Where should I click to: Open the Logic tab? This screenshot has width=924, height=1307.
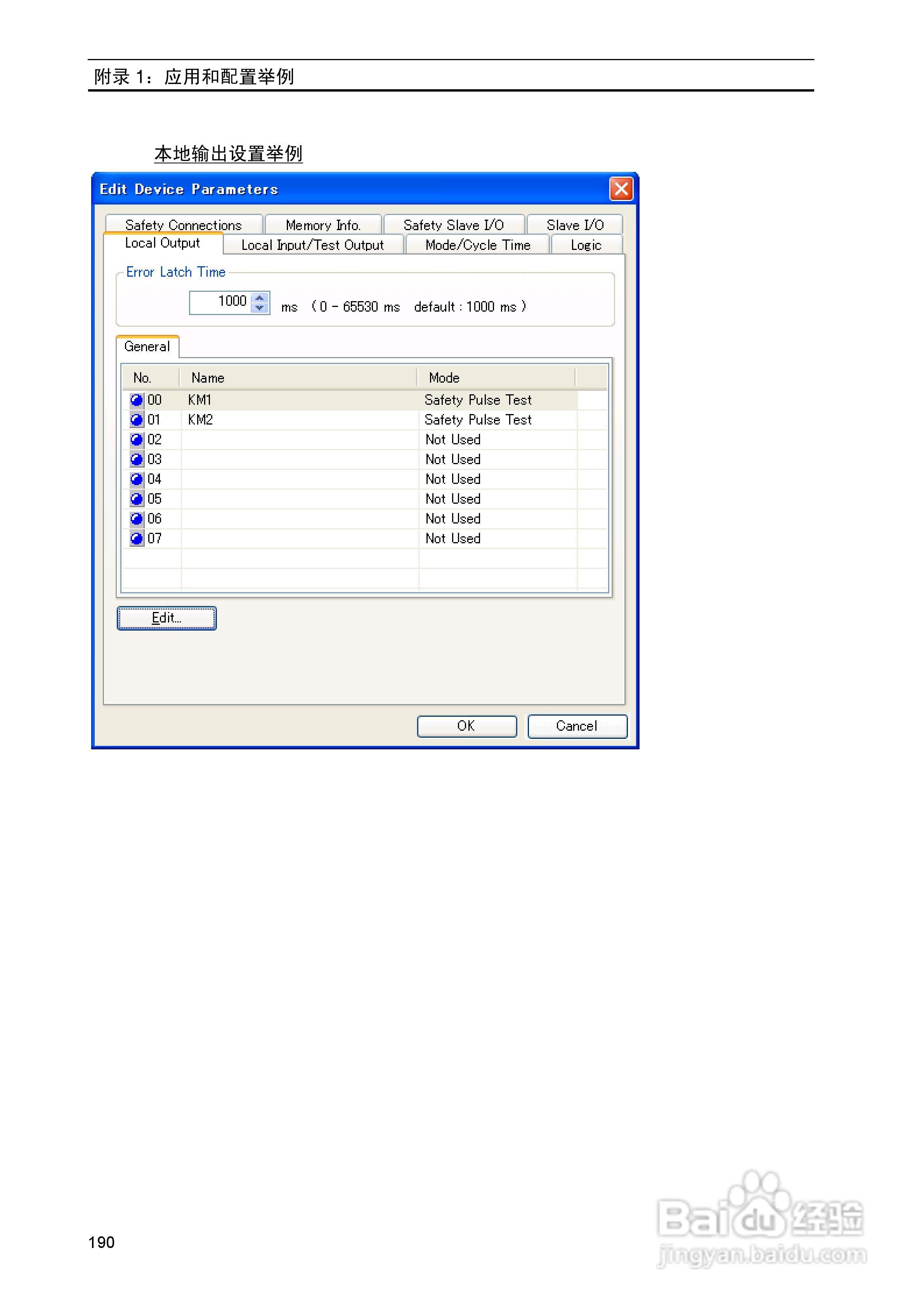tap(586, 245)
